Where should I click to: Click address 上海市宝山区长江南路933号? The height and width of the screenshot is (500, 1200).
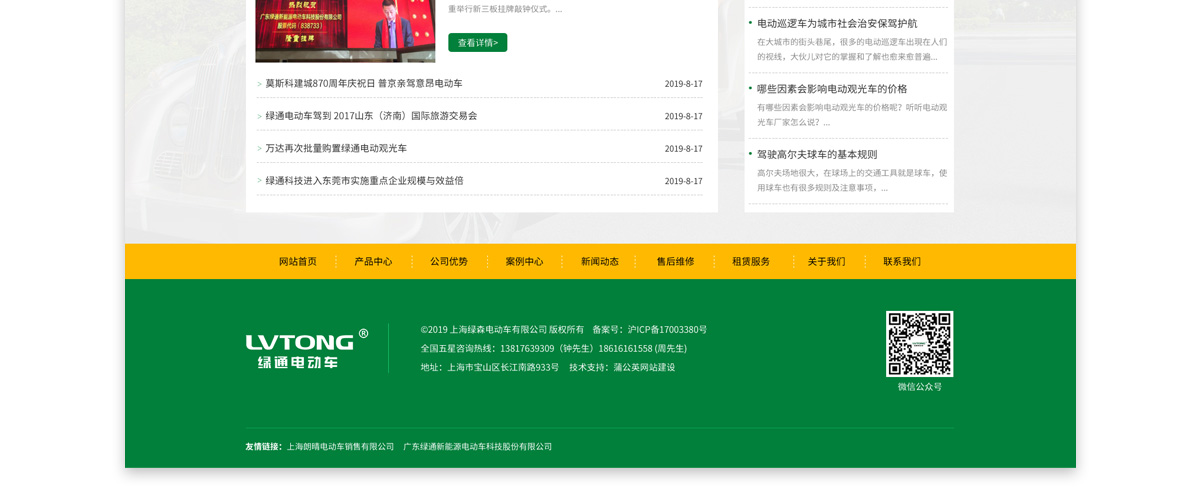503,368
